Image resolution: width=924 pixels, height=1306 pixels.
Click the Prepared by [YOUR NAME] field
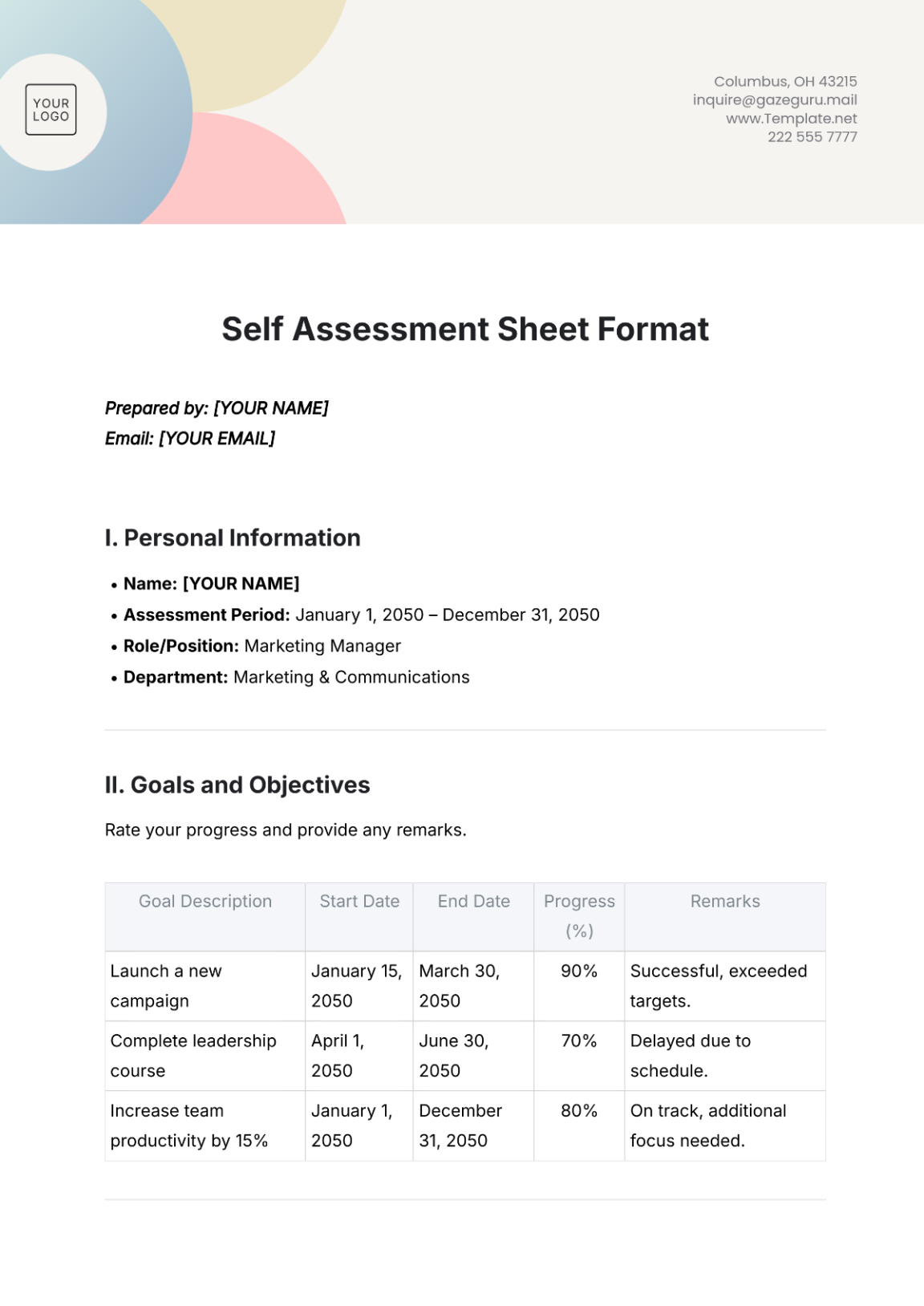217,408
